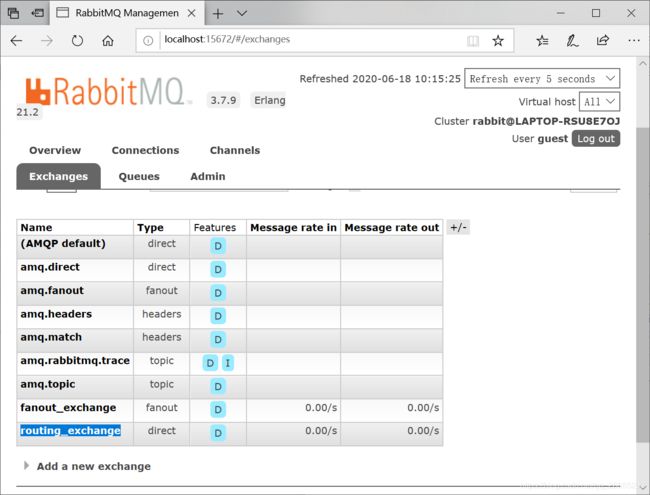
Task: Click the set-aside tabs icon
Action: (x=13, y=13)
